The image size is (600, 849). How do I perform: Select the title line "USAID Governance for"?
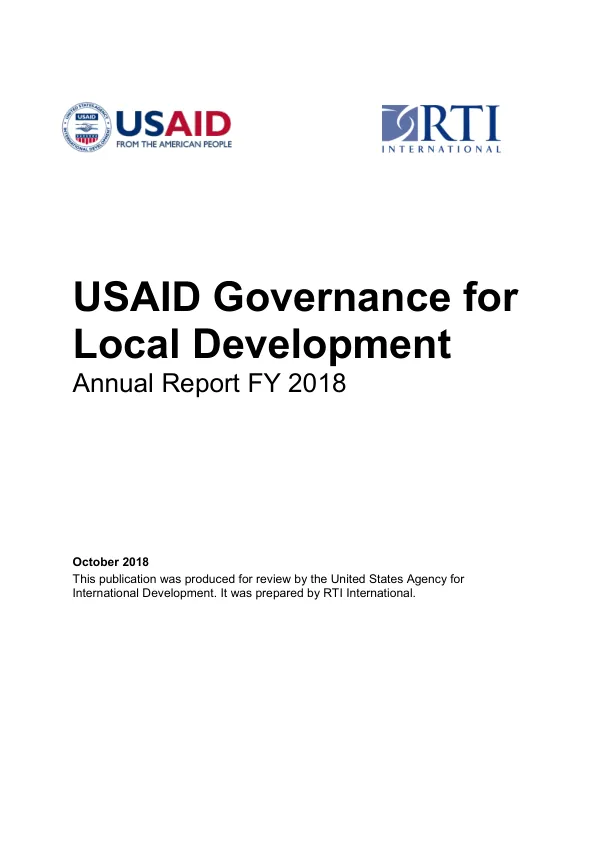click(296, 297)
